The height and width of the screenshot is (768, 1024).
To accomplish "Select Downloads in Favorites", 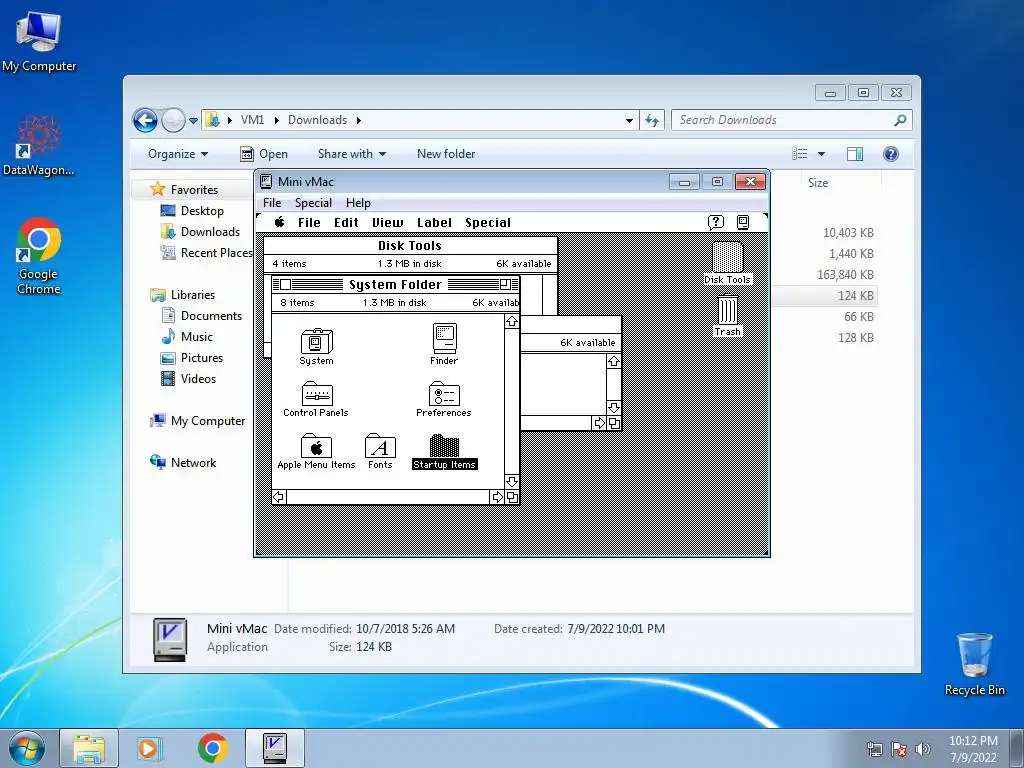I will pyautogui.click(x=210, y=232).
